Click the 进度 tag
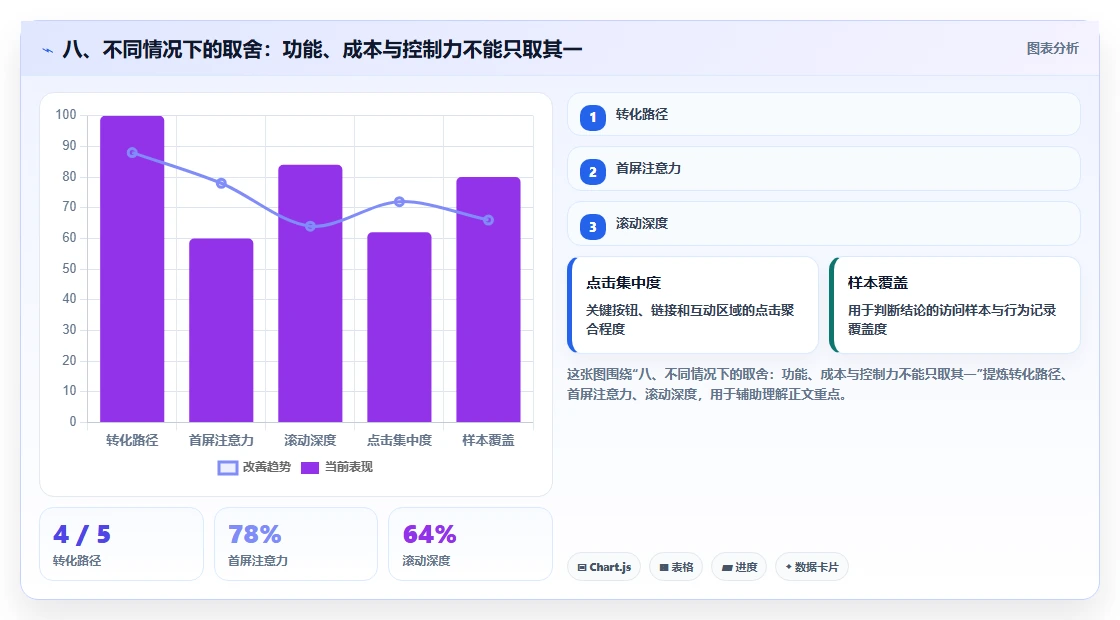Screen dimensions: 1120x620 pyautogui.click(x=739, y=567)
